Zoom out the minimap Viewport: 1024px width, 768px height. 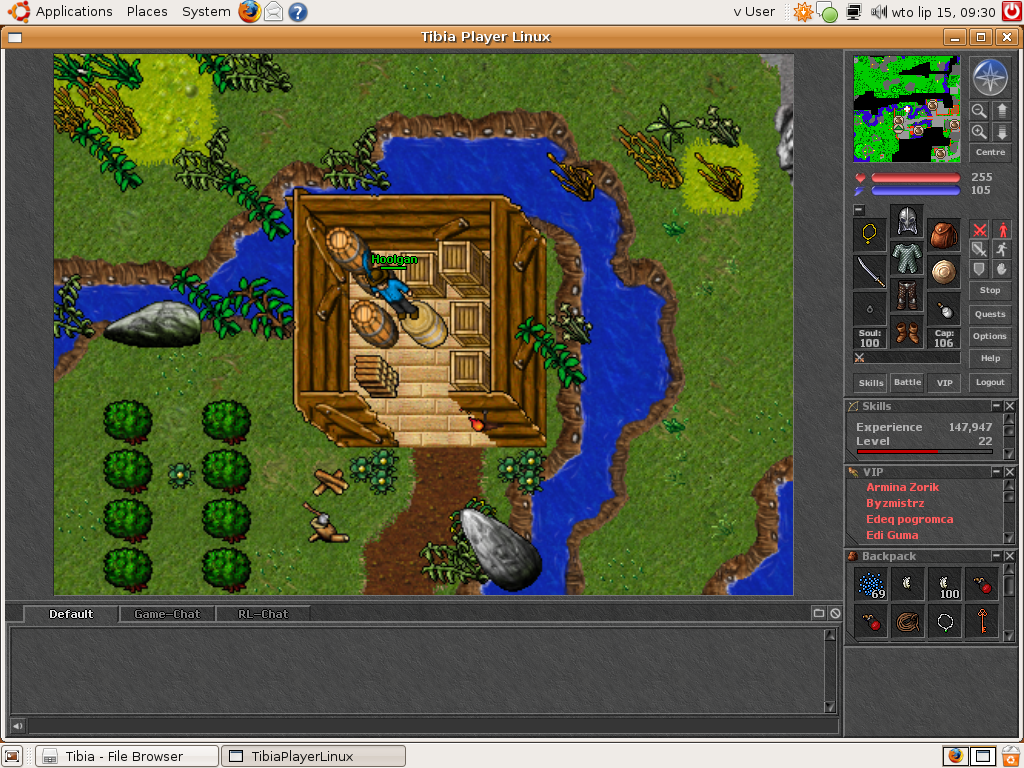[979, 110]
